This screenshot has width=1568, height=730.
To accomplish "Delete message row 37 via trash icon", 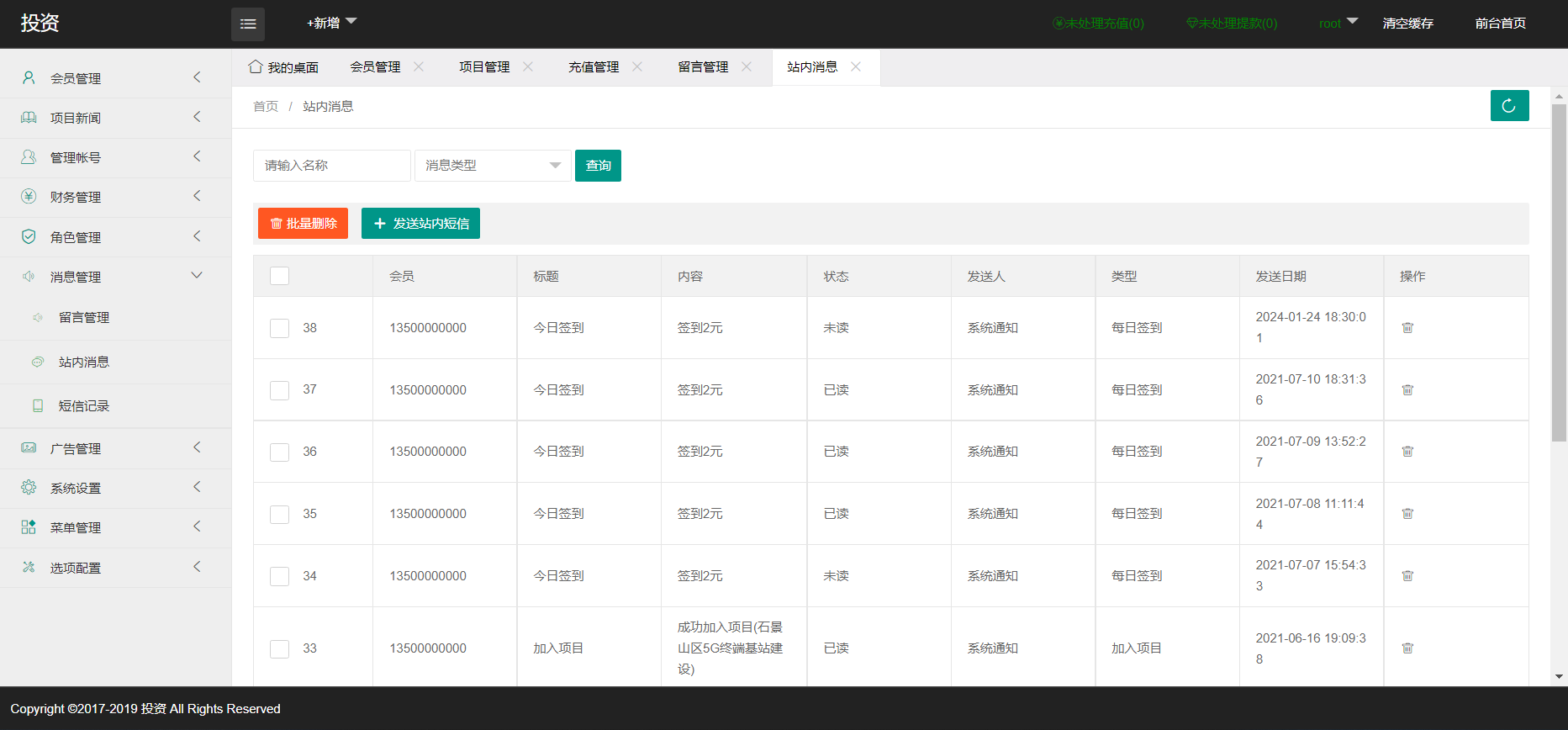I will tap(1407, 389).
